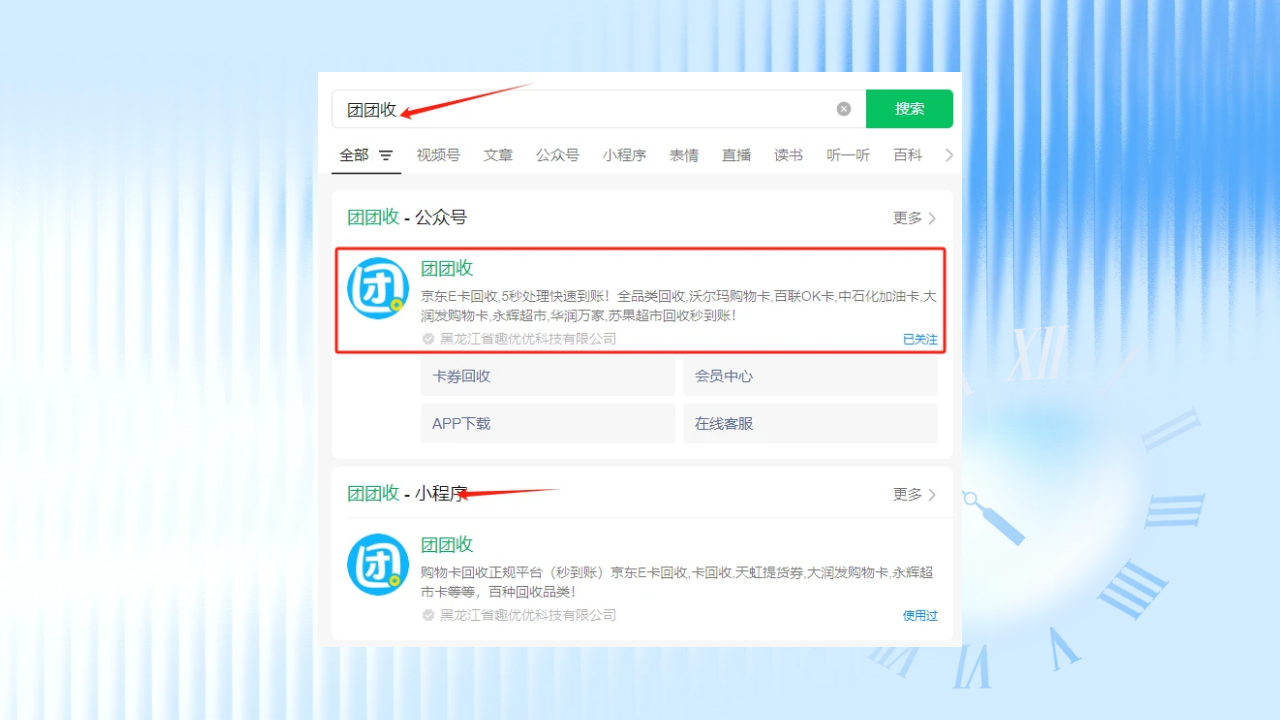Open 更多 in the 小程序 section
The image size is (1280, 720).
coord(914,494)
